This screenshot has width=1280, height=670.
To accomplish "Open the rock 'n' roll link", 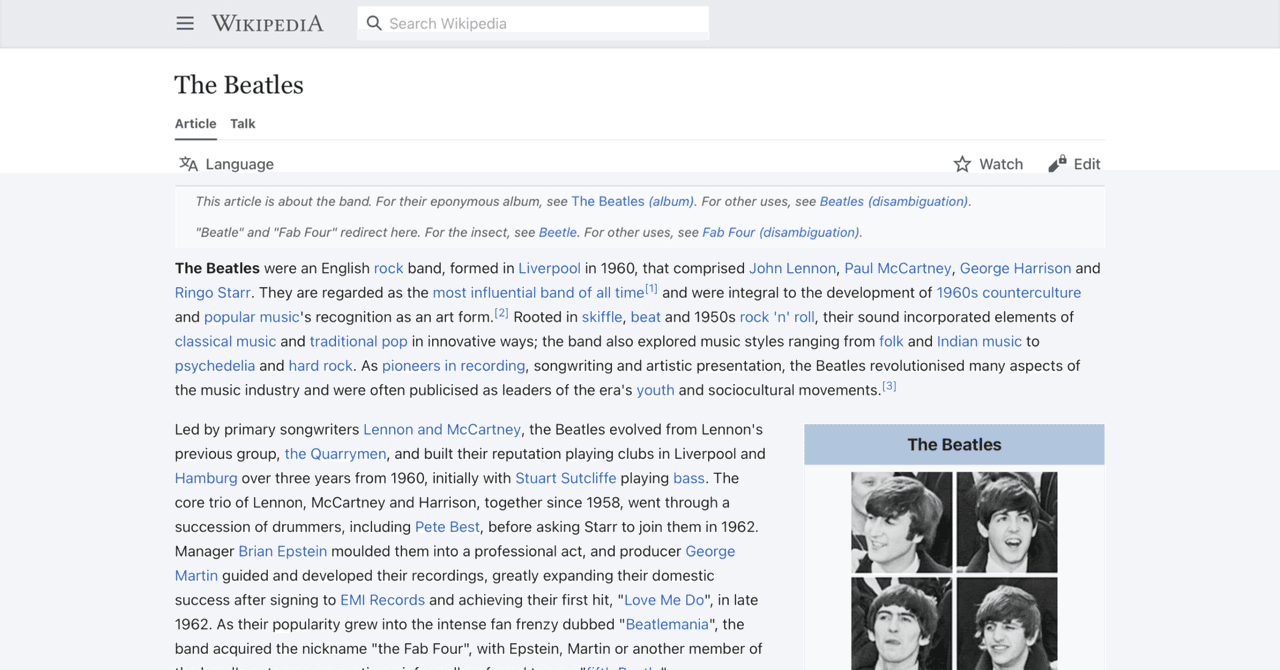I will pyautogui.click(x=777, y=317).
